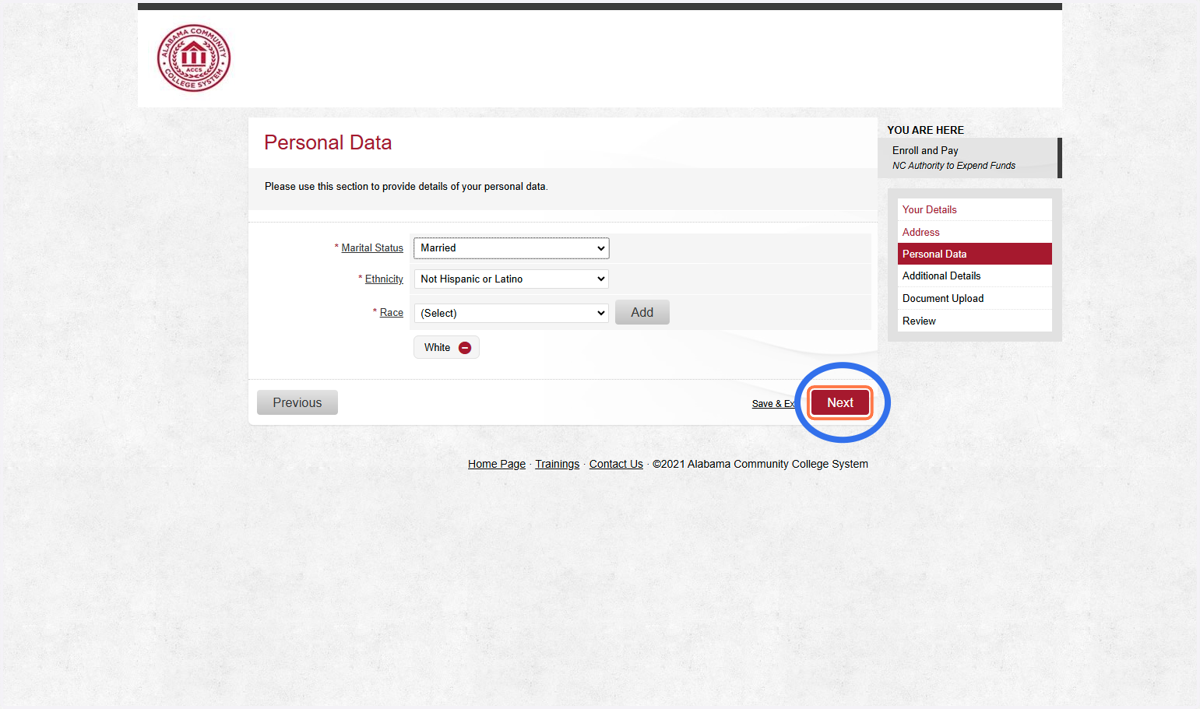Click the Race field label

391,313
